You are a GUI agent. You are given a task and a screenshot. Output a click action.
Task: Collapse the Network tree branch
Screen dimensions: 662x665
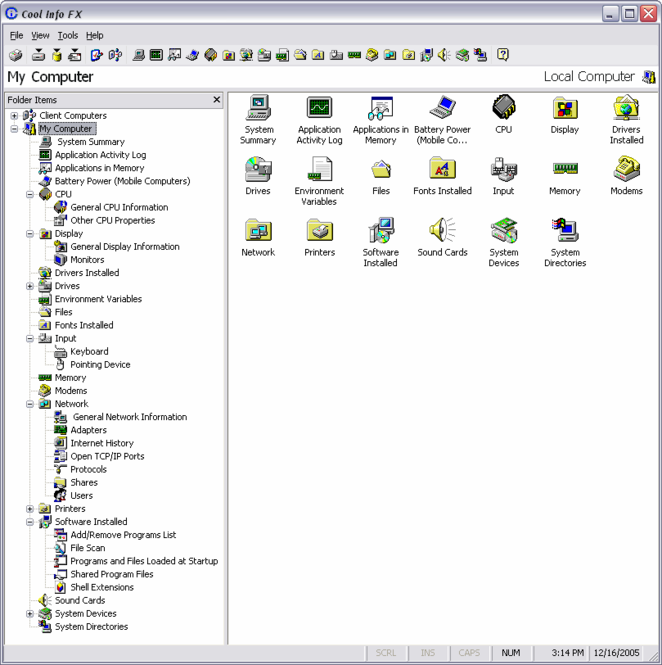30,404
